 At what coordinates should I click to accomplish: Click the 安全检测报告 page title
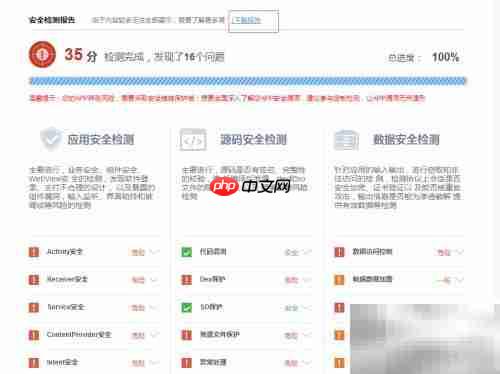52,20
